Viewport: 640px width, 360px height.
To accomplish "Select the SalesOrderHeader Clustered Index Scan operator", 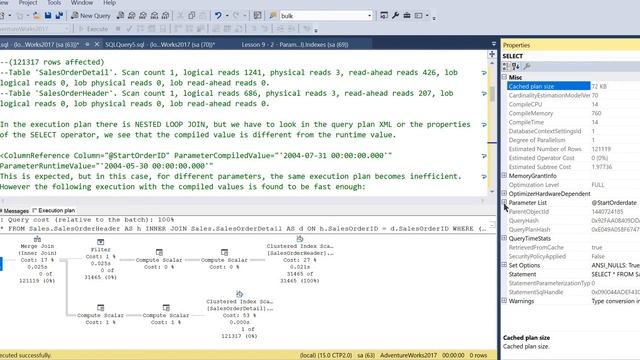I will coord(300,260).
